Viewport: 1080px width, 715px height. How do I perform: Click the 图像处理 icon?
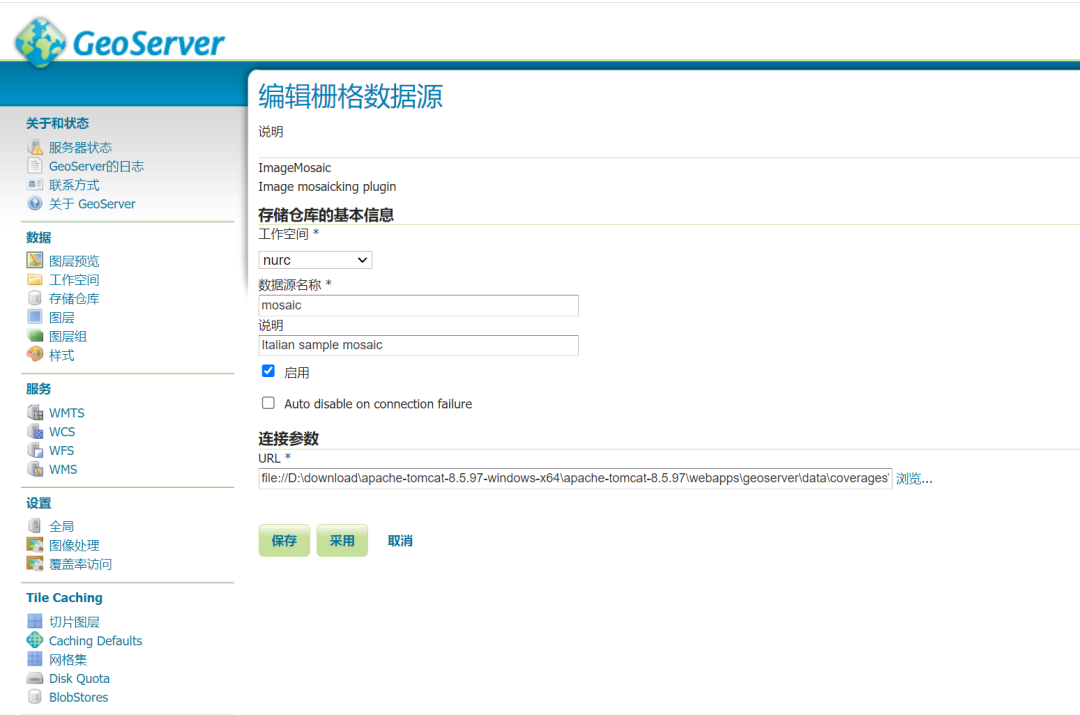tap(35, 545)
